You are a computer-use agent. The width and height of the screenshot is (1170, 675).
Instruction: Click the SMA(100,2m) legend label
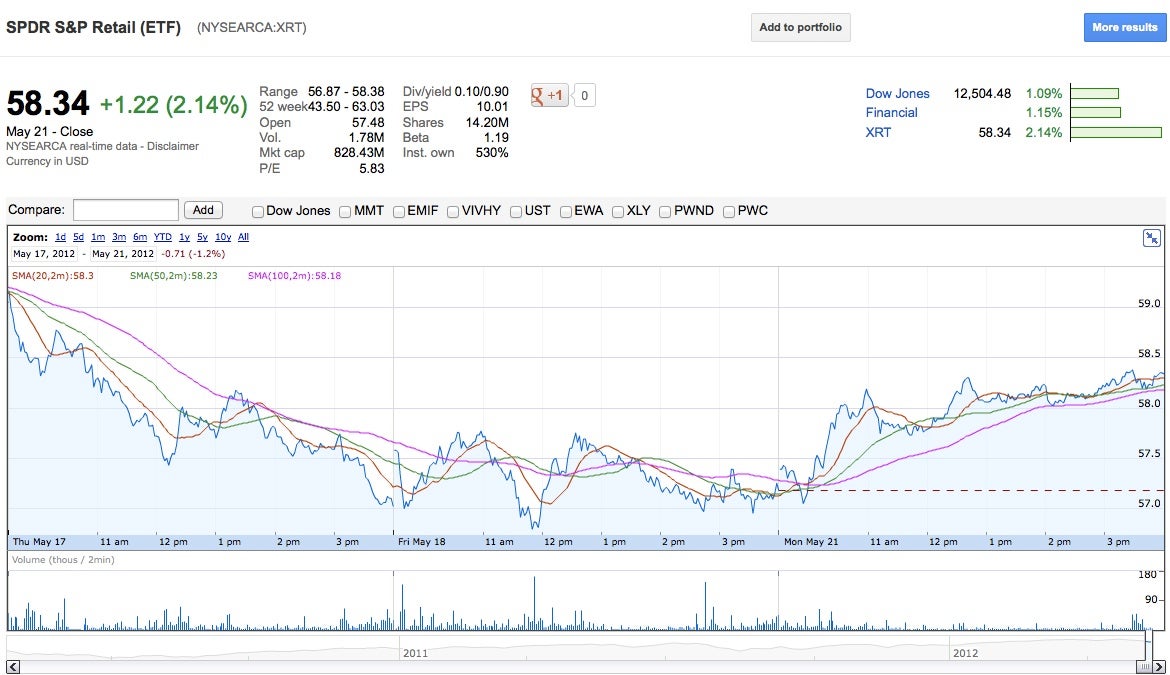[x=295, y=276]
